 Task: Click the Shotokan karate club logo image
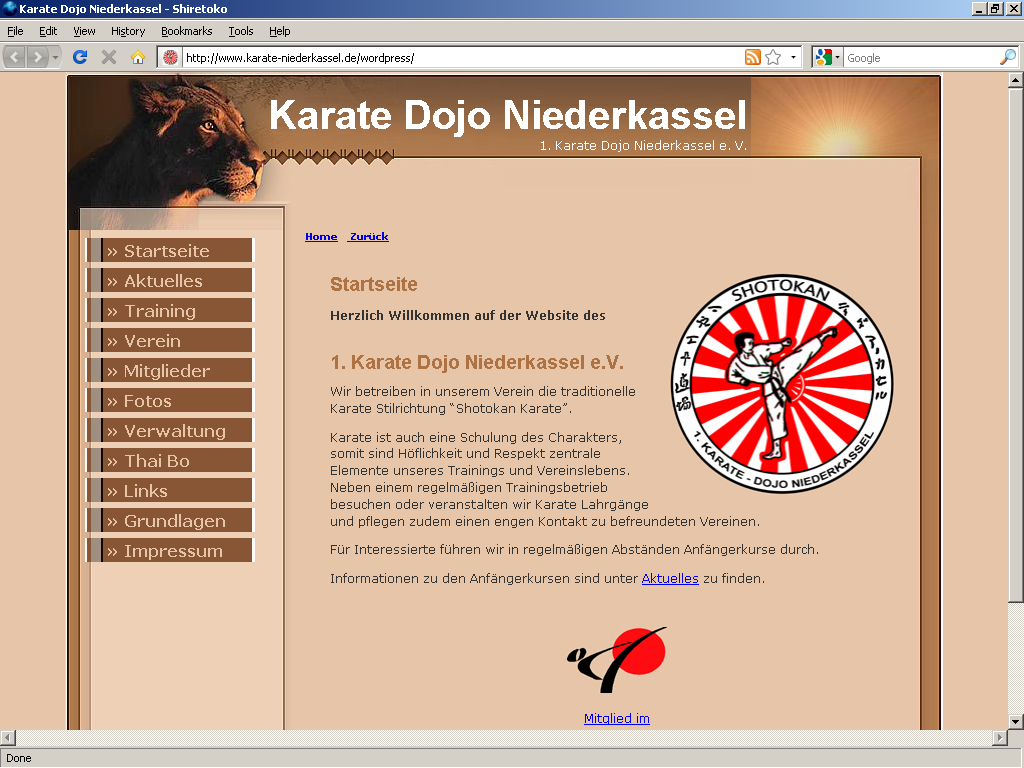781,384
